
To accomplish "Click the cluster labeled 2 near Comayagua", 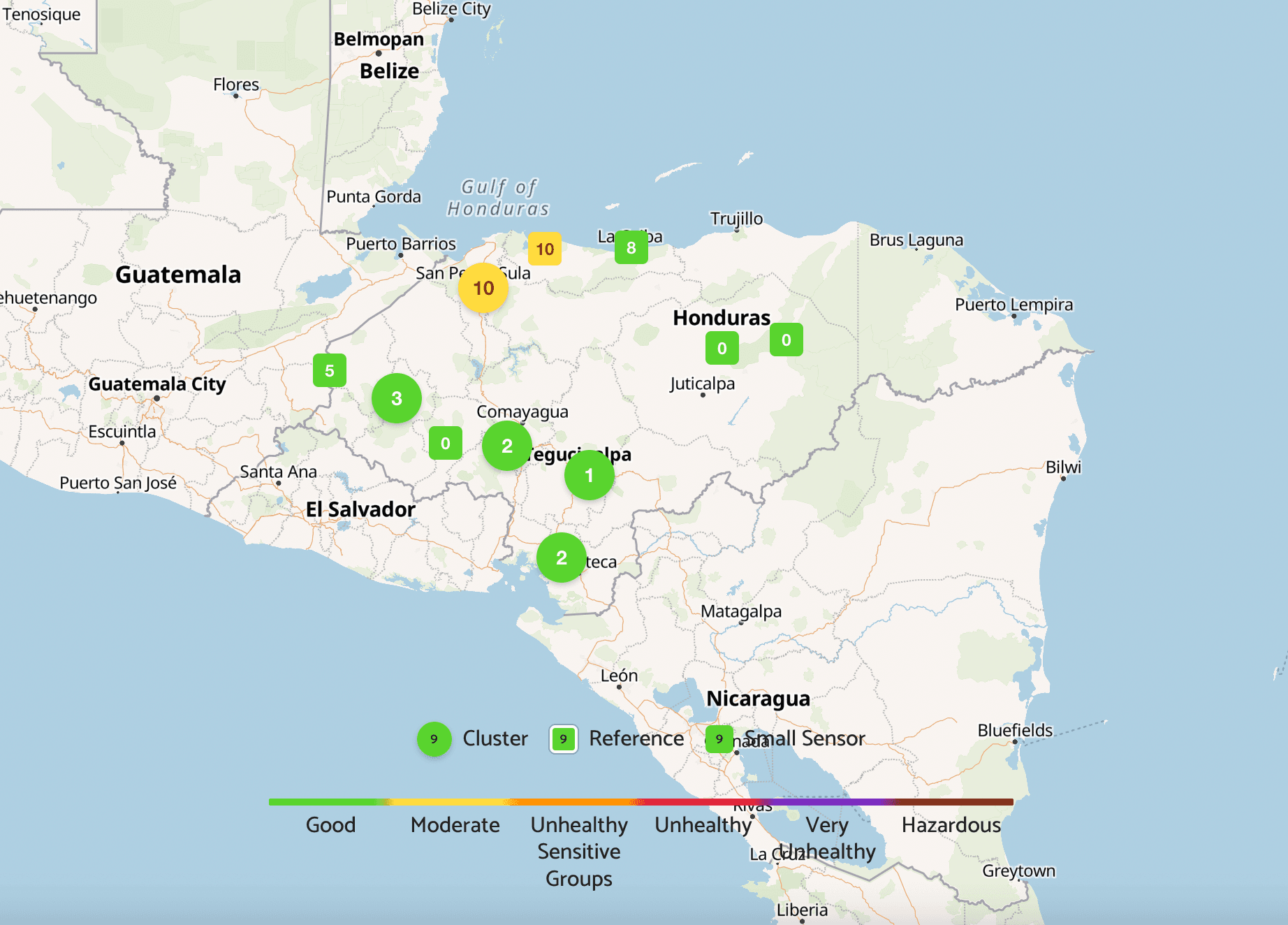I will coord(507,446).
